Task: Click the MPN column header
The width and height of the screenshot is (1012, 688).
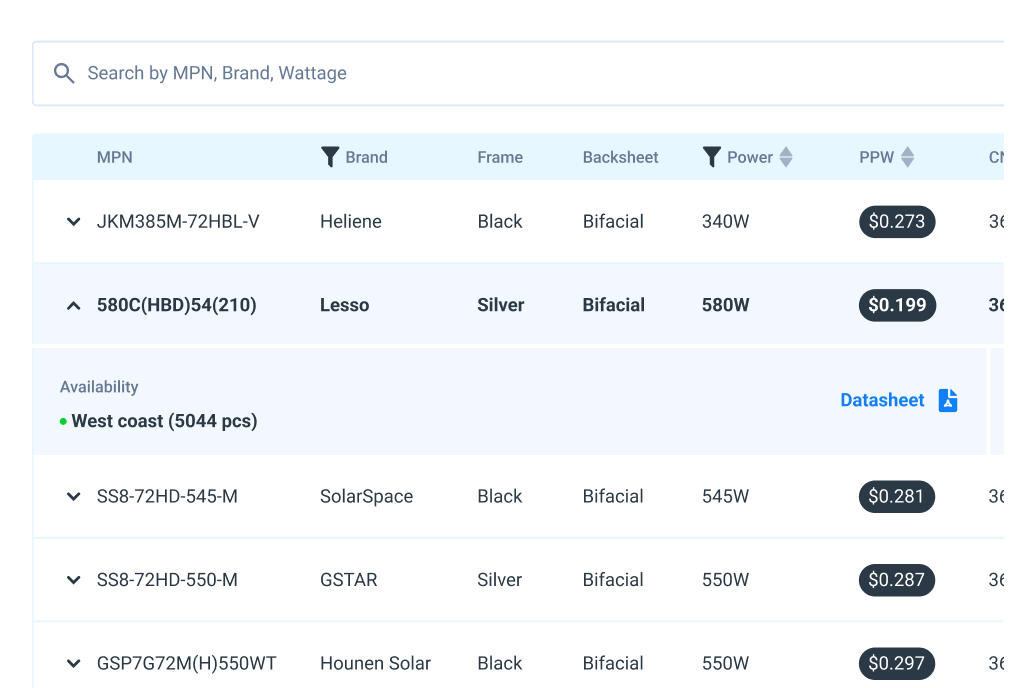Action: click(x=114, y=157)
